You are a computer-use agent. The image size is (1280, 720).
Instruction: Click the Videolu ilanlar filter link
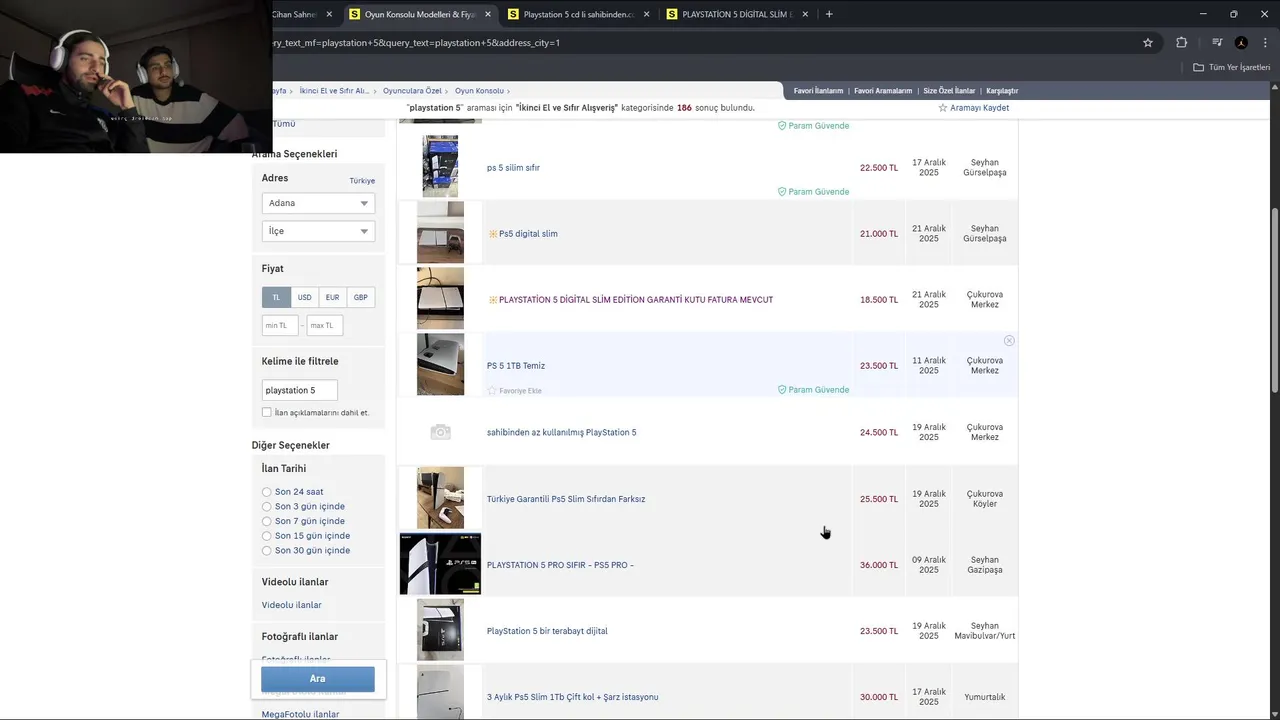coord(292,605)
